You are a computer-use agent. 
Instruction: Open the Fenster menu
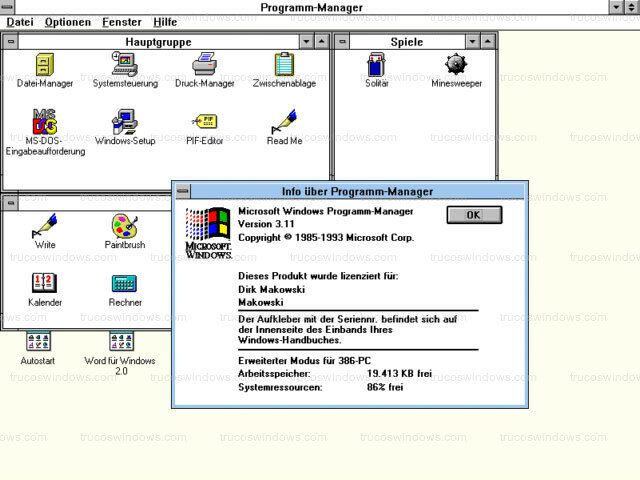coord(122,22)
